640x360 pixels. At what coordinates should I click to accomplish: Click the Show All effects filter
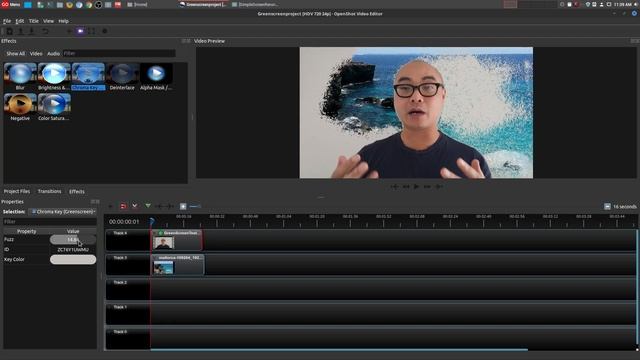(x=16, y=53)
